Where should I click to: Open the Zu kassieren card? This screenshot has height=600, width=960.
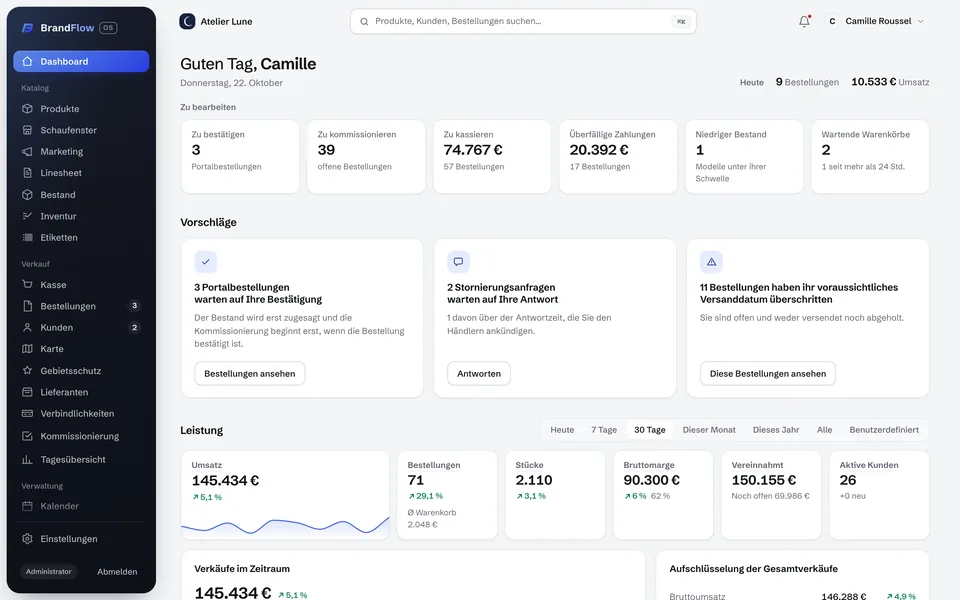[492, 157]
